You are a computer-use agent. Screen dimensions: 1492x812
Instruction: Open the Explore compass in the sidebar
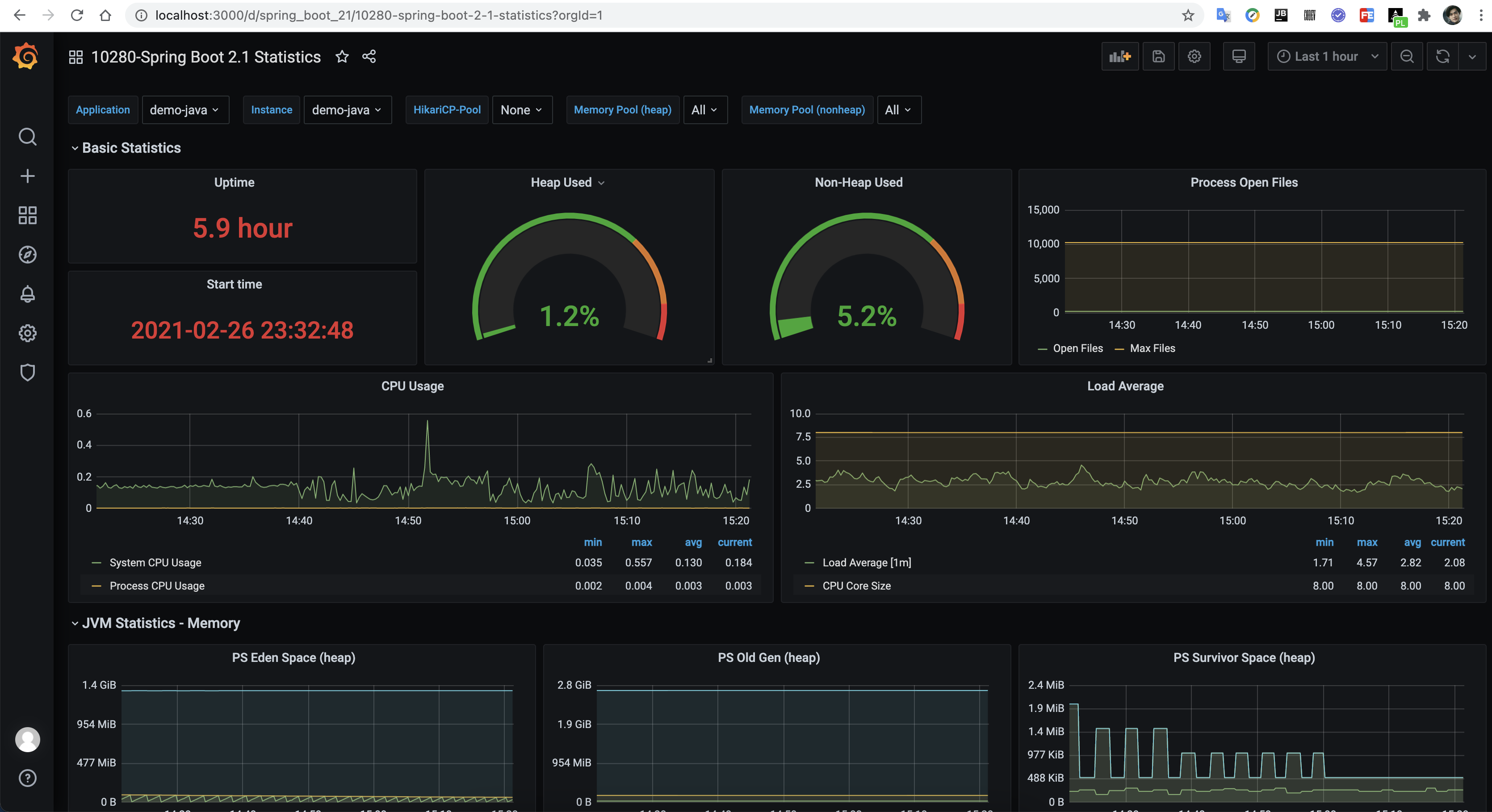pos(27,255)
